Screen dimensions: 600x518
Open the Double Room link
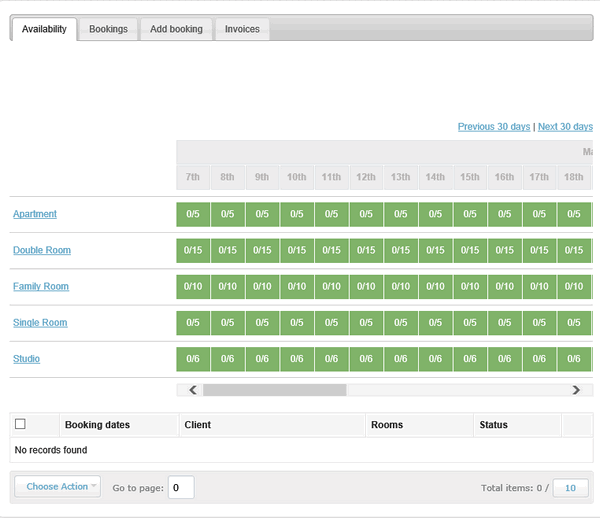pyautogui.click(x=42, y=250)
